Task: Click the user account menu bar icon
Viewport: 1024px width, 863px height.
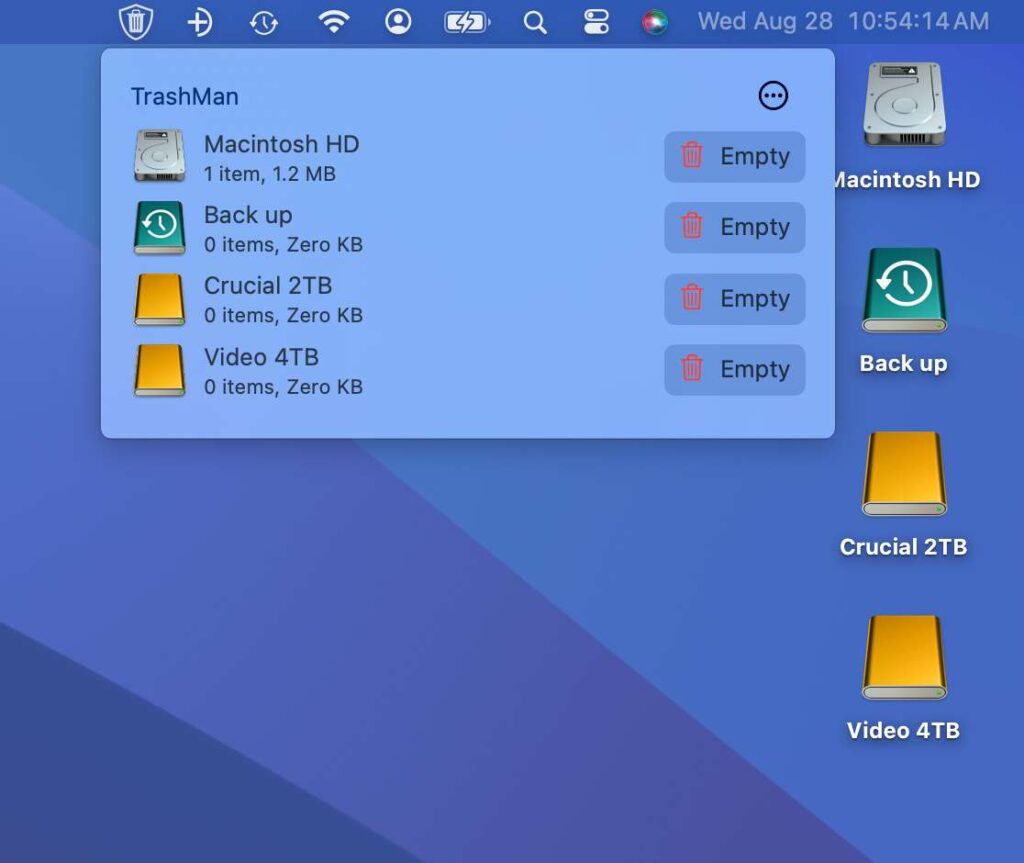Action: (397, 20)
